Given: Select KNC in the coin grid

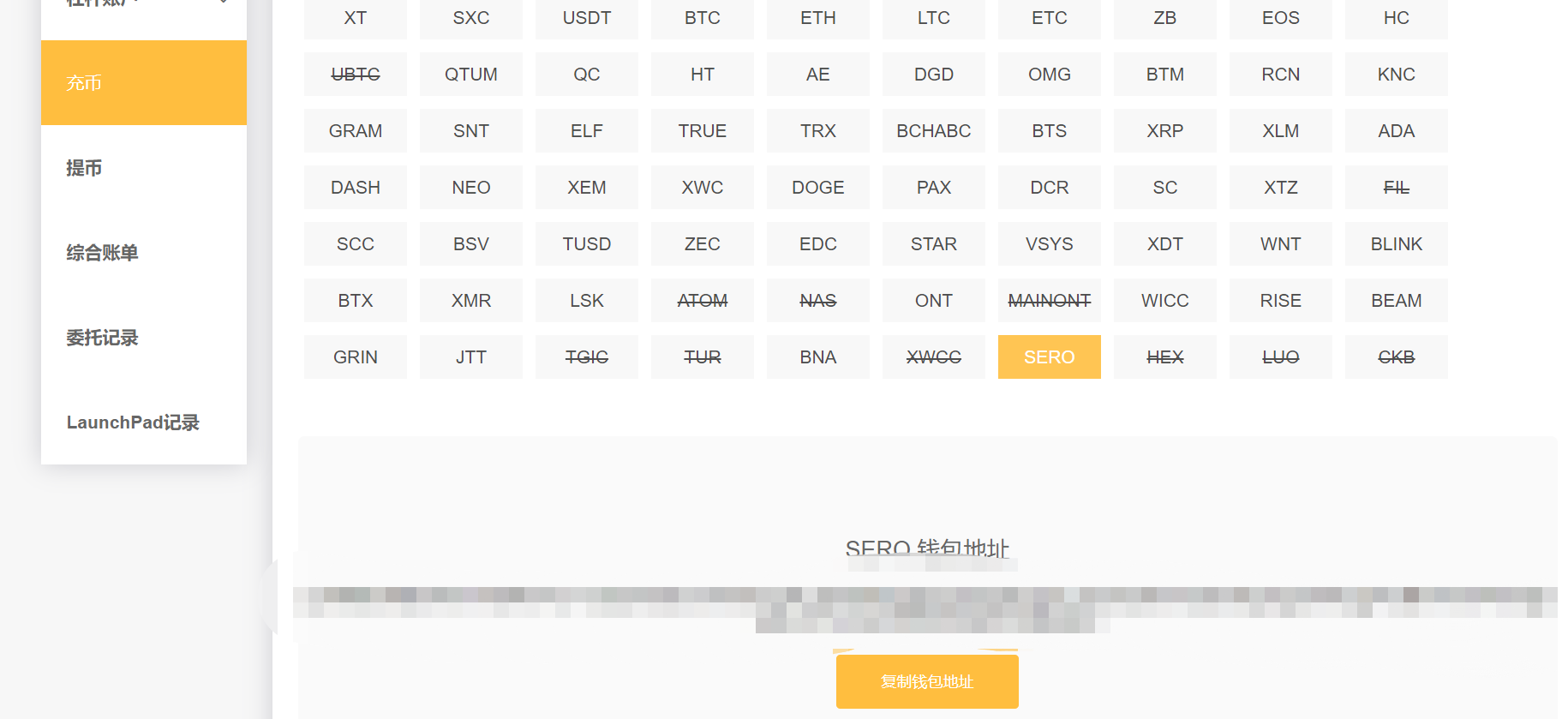Looking at the screenshot, I should click(x=1397, y=75).
